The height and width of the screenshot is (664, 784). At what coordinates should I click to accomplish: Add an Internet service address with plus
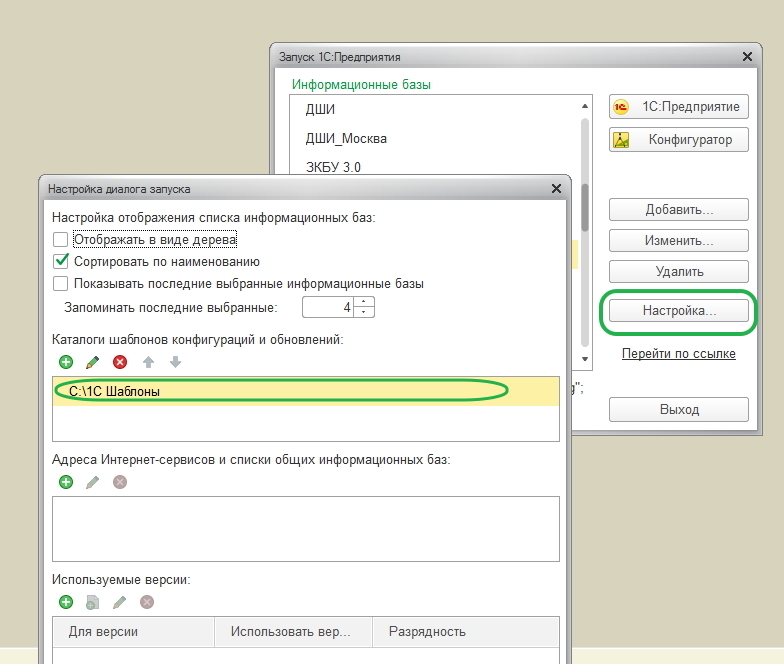(x=66, y=482)
